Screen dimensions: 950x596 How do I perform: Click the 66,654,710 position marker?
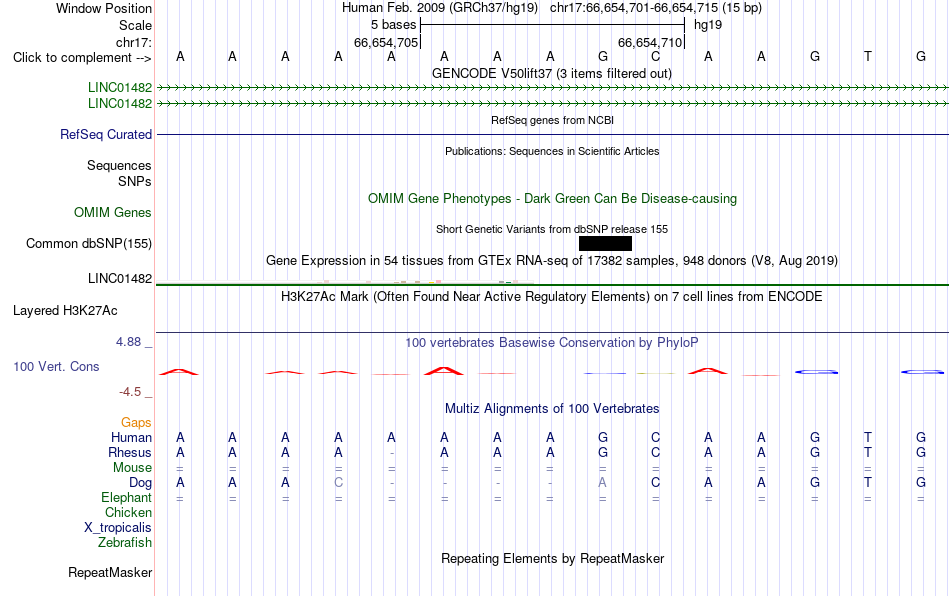[x=650, y=42]
